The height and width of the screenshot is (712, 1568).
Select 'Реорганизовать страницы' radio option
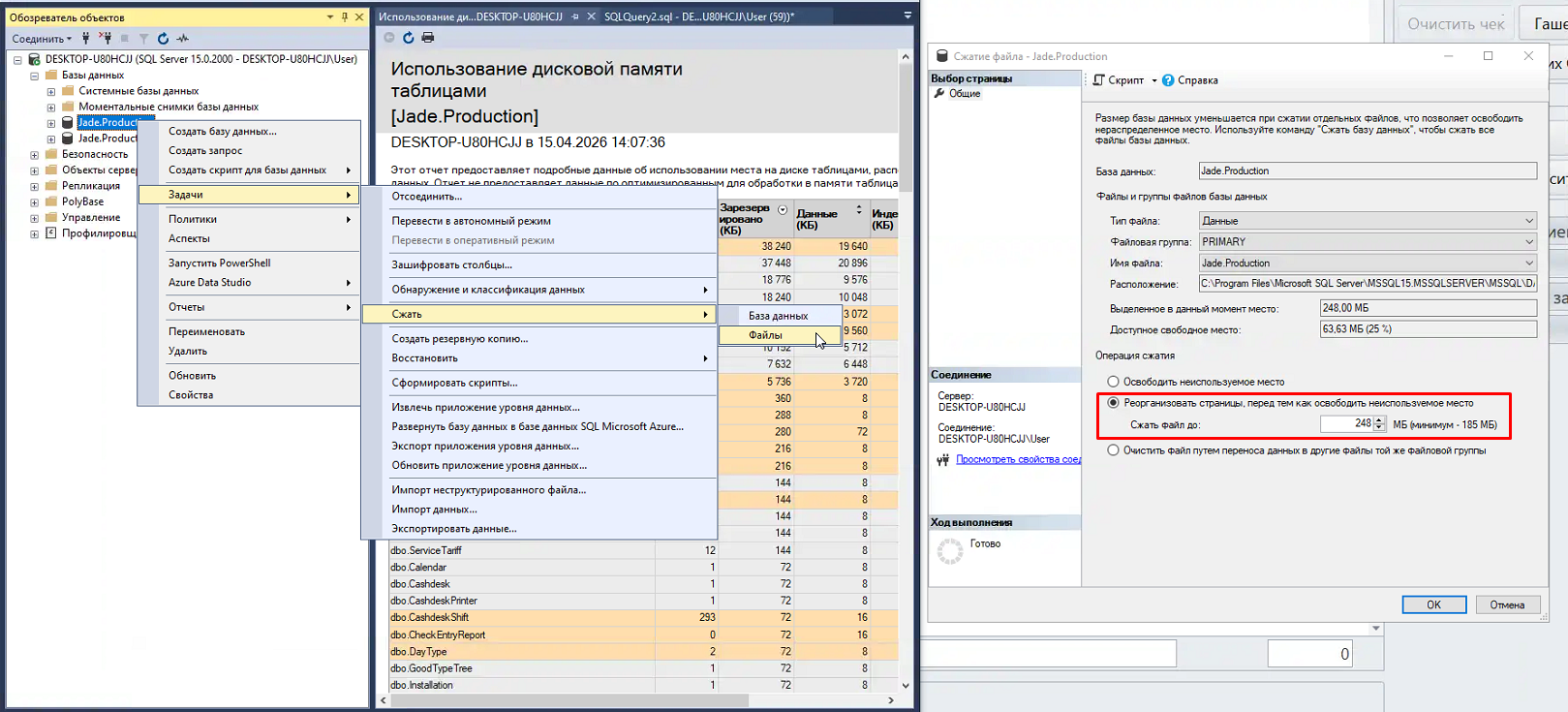tap(1113, 403)
